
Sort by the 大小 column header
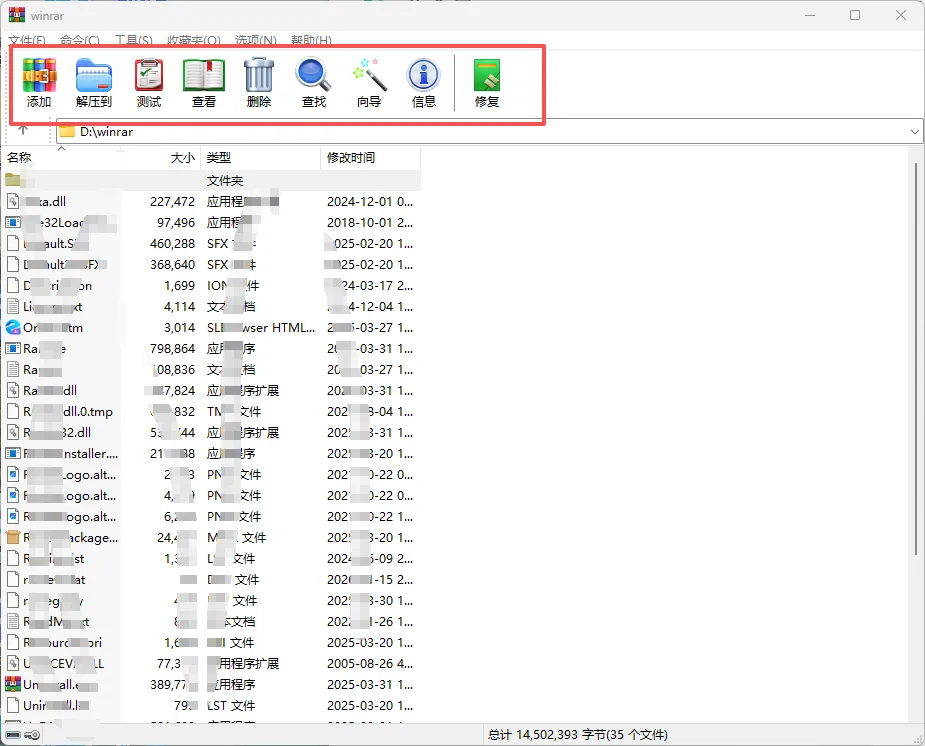(161, 157)
